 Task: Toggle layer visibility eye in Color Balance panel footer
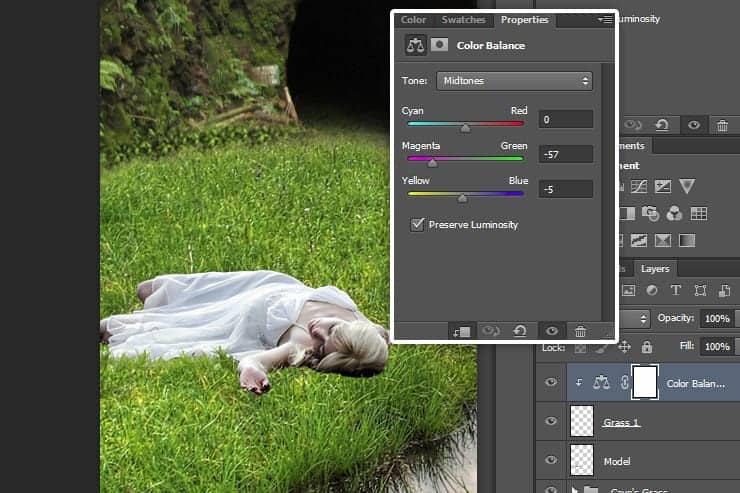click(x=551, y=331)
